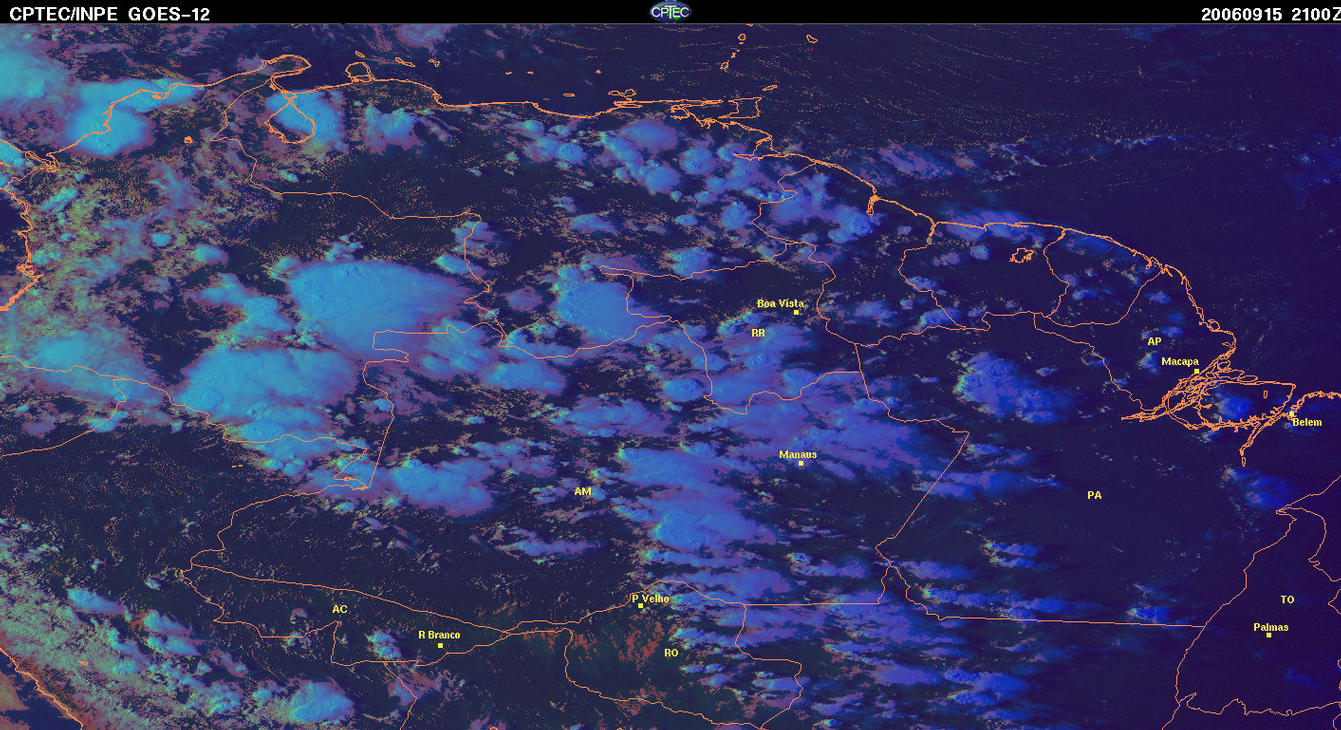The height and width of the screenshot is (730, 1341).
Task: Select the Manaus city label
Action: pyautogui.click(x=798, y=454)
